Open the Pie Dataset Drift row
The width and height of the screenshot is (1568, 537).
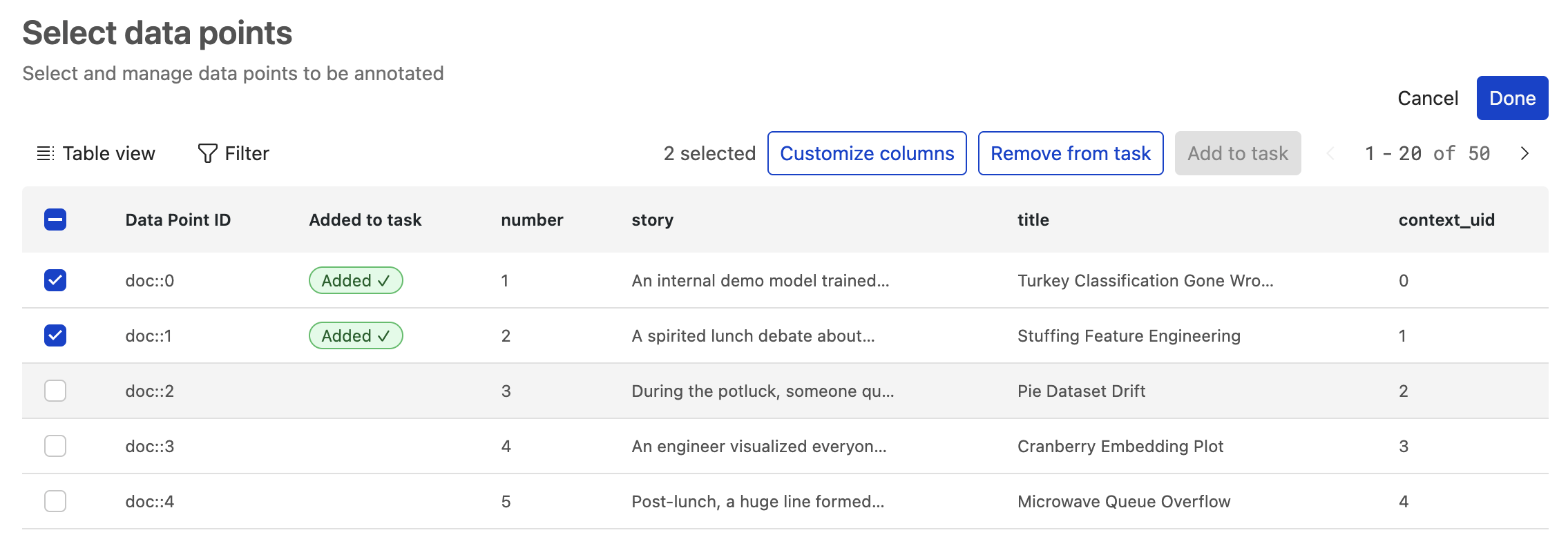[x=1081, y=391]
